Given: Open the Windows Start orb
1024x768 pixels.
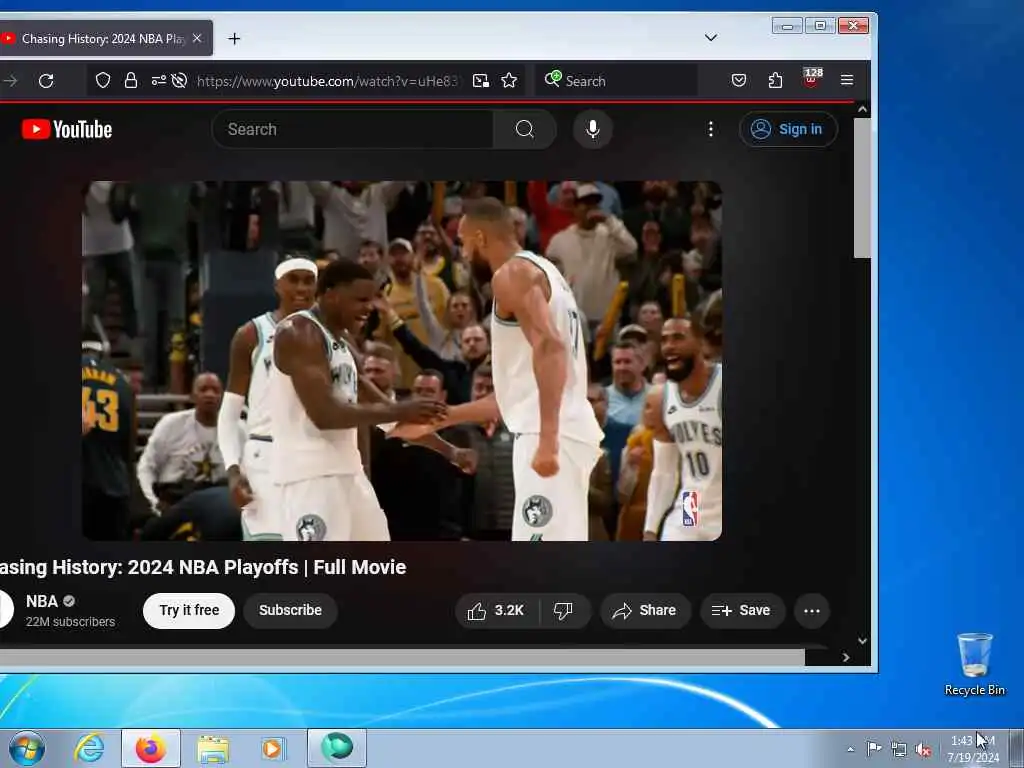Looking at the screenshot, I should tap(27, 748).
